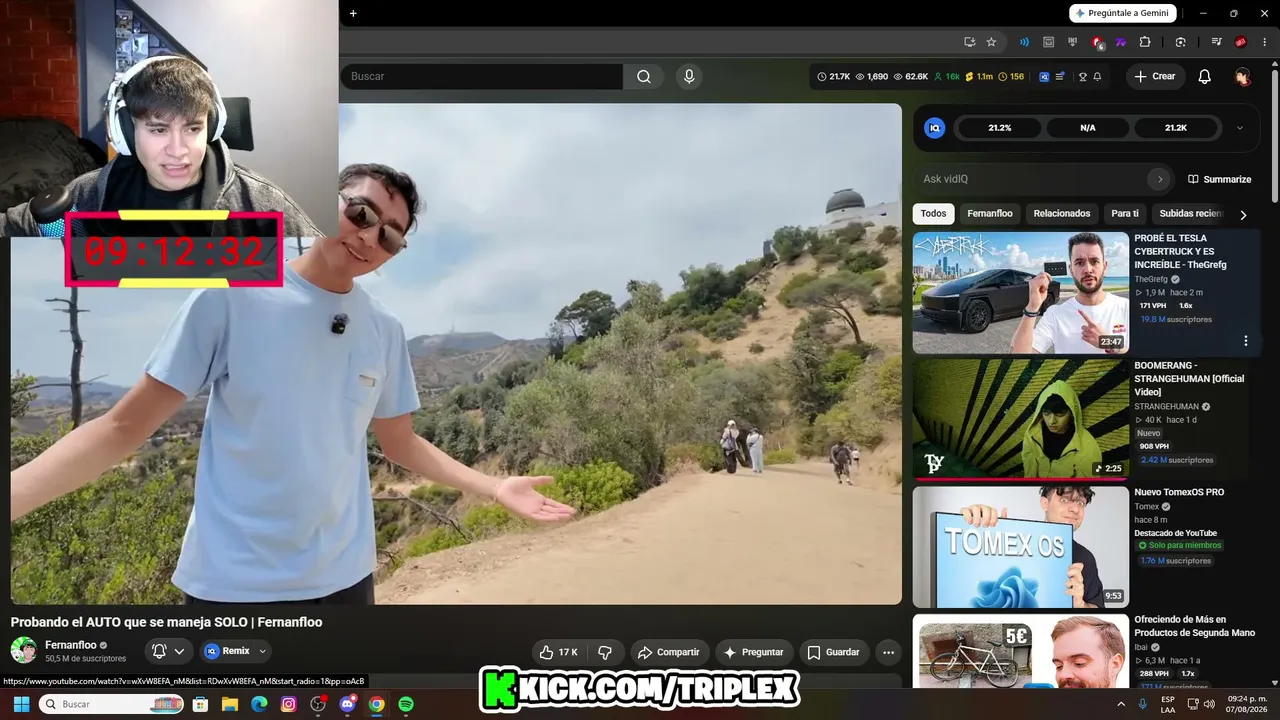Open the subscription notification bell dropdown
This screenshot has width=1280, height=720.
(169, 651)
